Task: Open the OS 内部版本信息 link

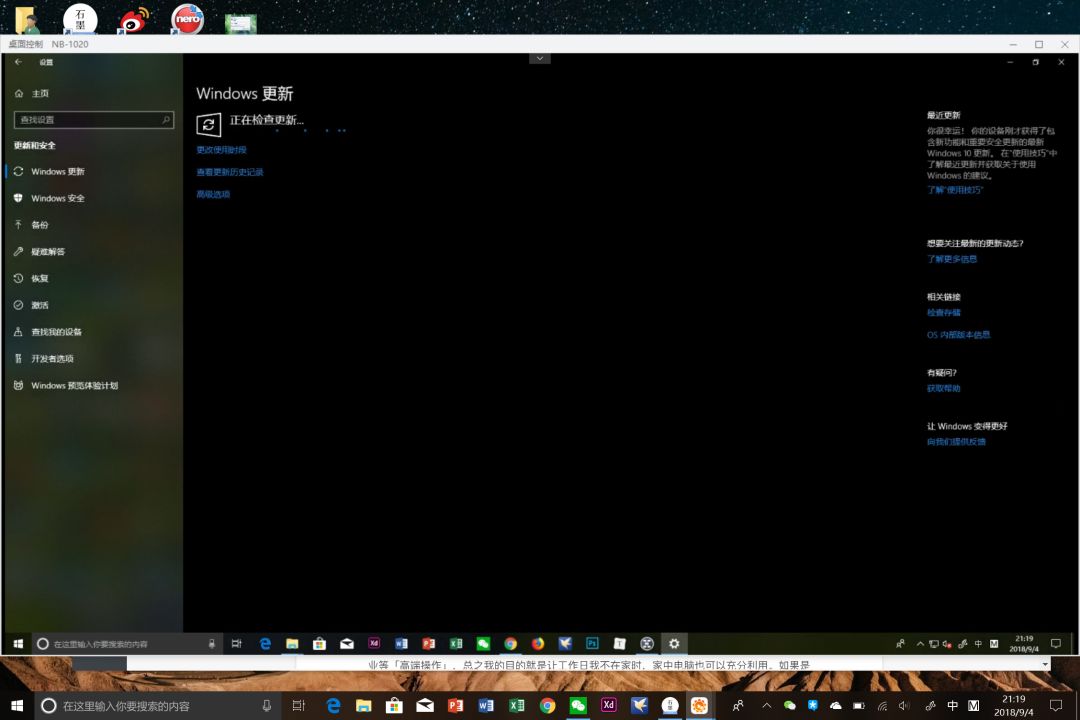Action: (958, 335)
